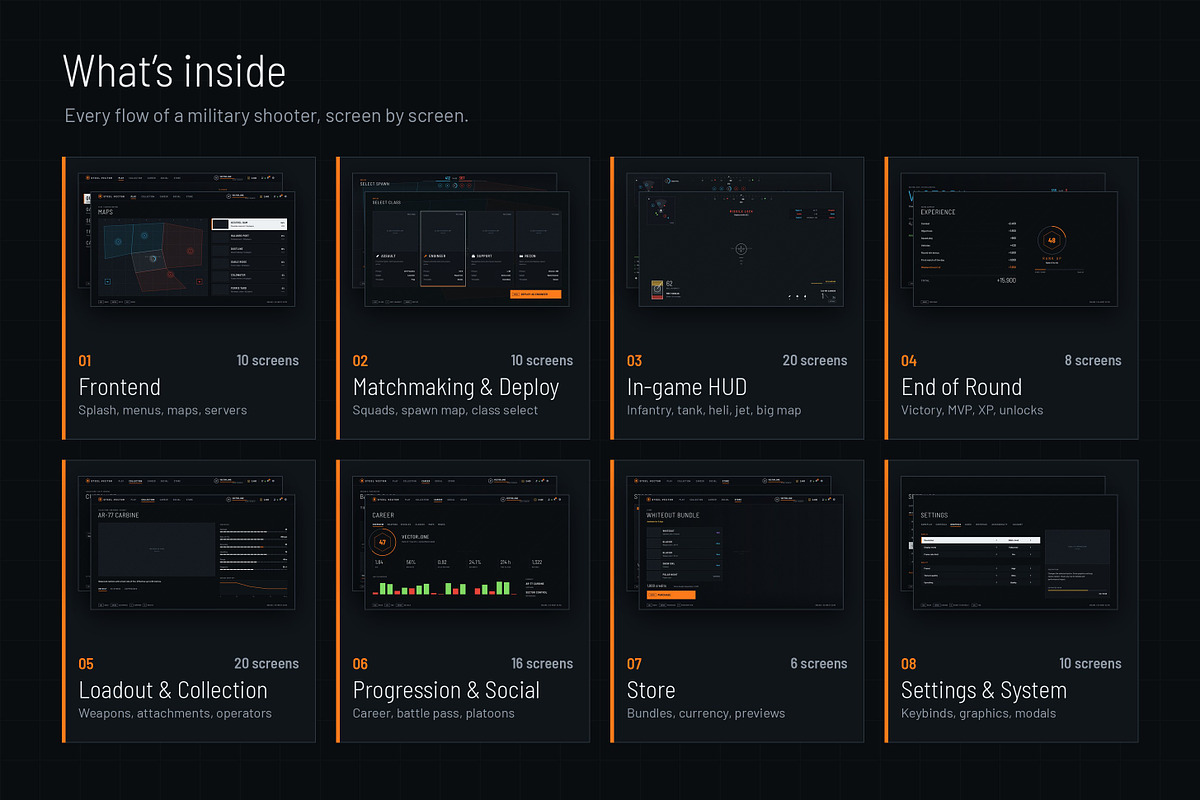1200x800 pixels.
Task: Click the orange number 05
Action: coord(86,663)
